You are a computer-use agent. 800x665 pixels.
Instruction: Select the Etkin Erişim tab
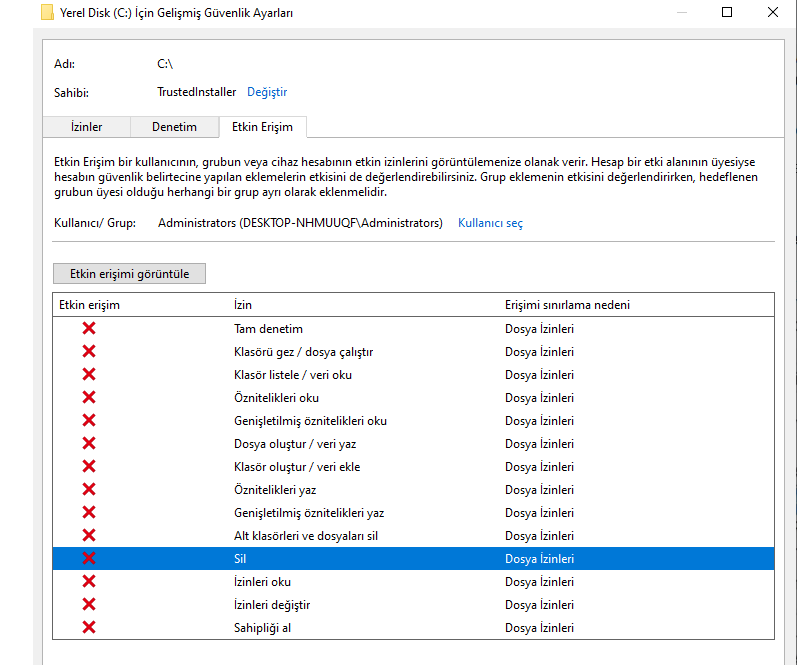[x=263, y=127]
